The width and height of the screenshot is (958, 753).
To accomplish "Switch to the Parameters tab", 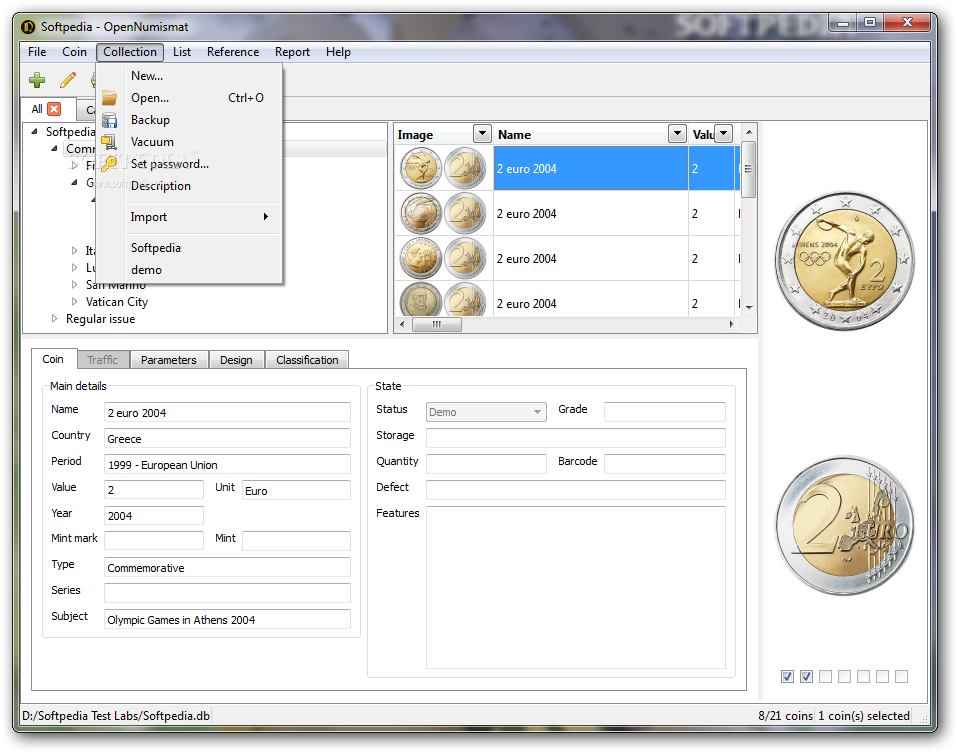I will 169,360.
